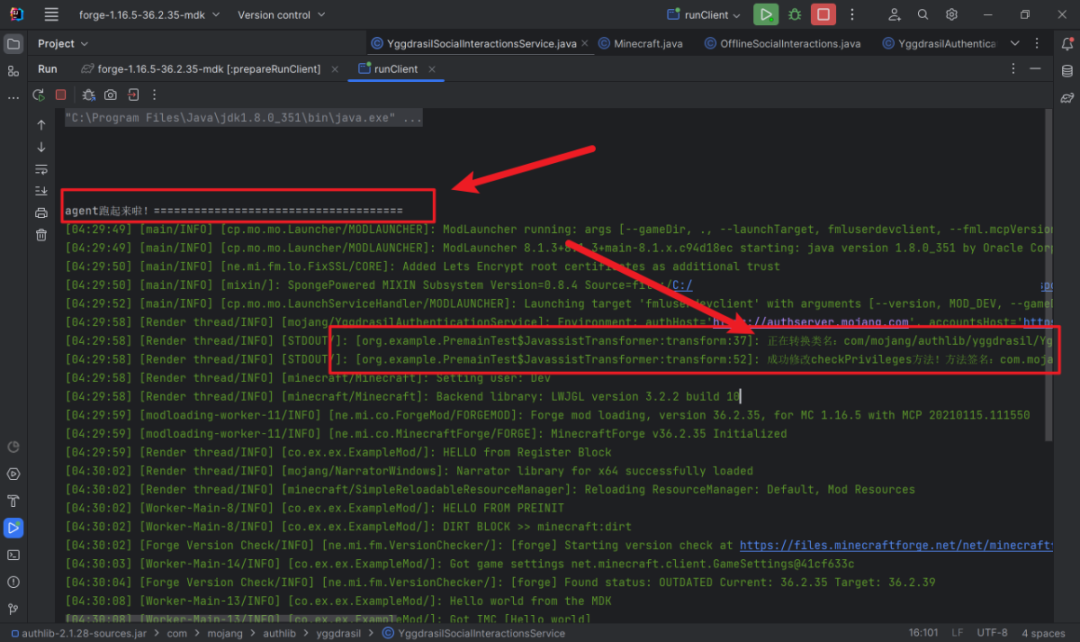Viewport: 1080px width, 642px height.
Task: Stop process with red square in Run toolbar
Action: click(x=61, y=94)
